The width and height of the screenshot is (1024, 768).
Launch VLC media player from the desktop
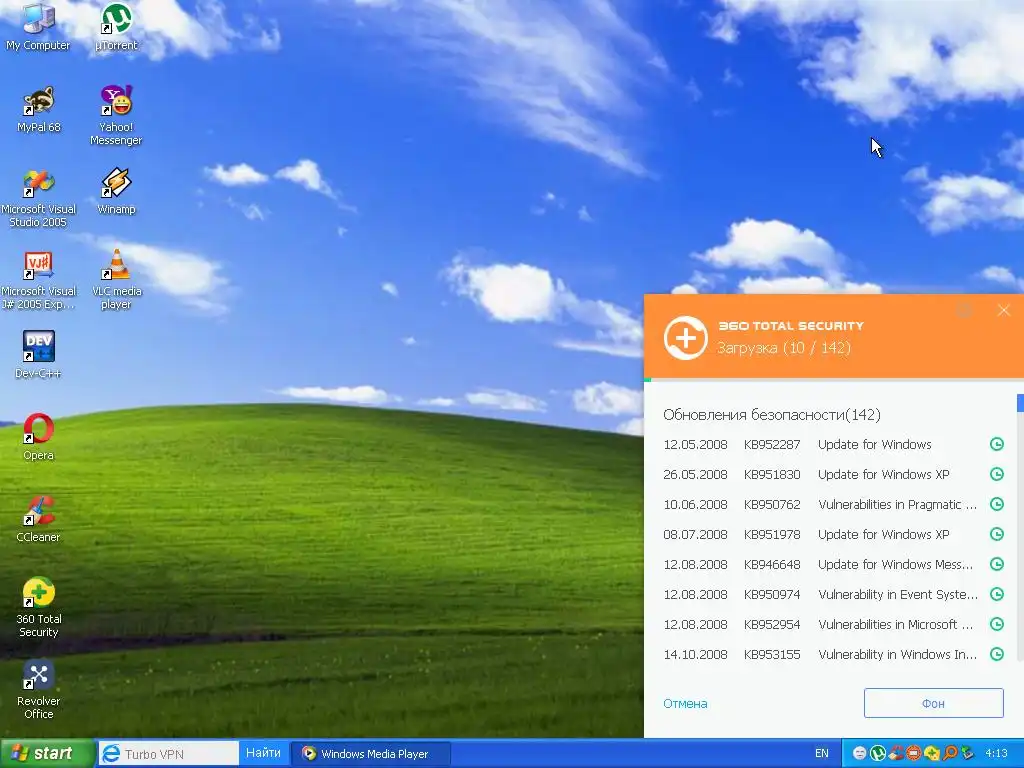click(x=116, y=280)
